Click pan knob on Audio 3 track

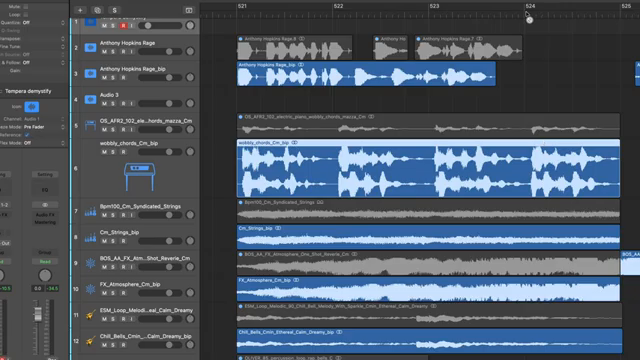pos(190,103)
